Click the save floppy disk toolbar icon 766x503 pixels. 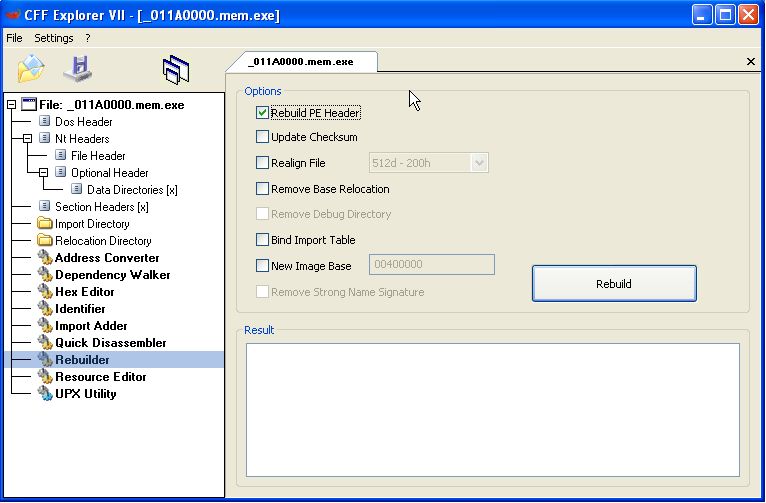coord(78,69)
